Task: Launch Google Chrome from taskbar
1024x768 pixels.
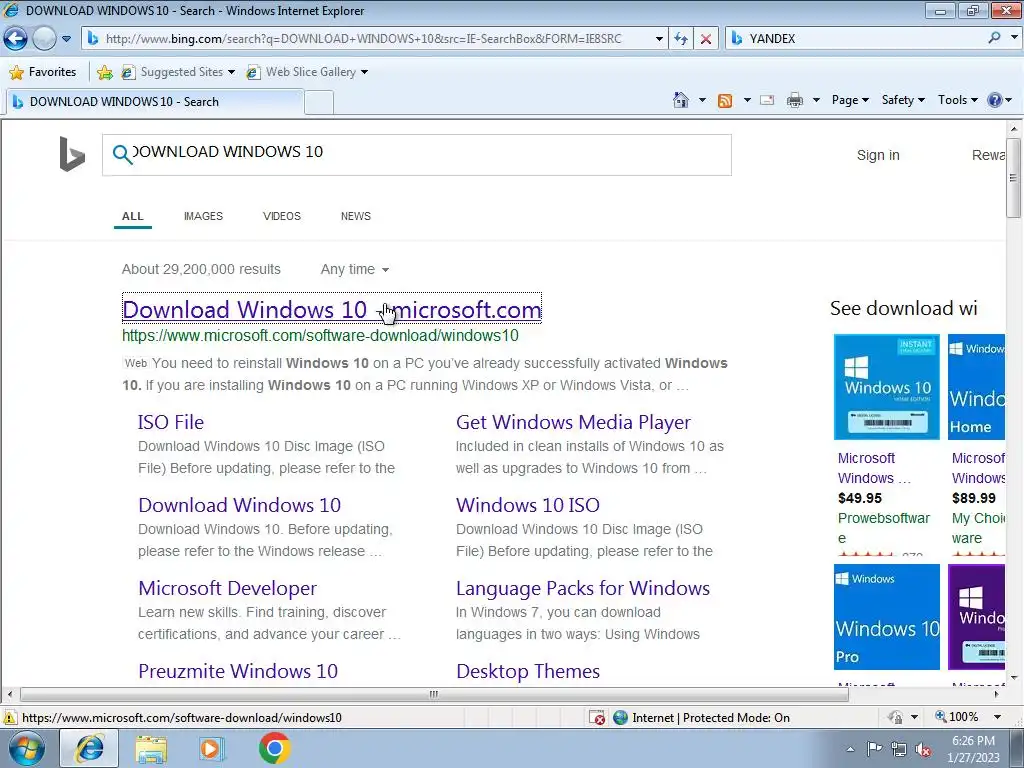Action: coord(274,748)
